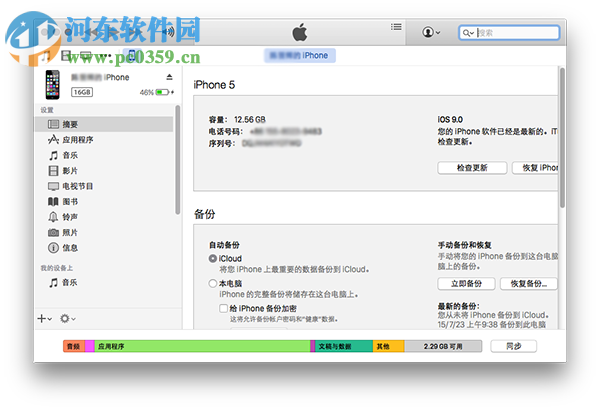Click the iOS 9.0 version text
This screenshot has height=410, width=600.
point(450,120)
